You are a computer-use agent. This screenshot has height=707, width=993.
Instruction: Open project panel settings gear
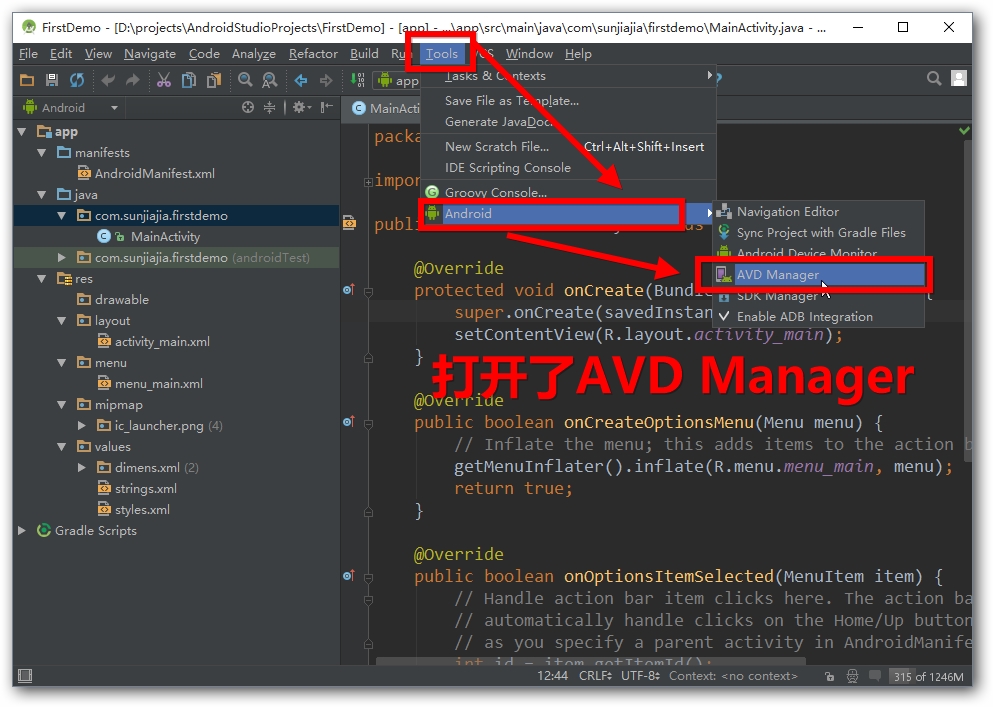(x=301, y=108)
